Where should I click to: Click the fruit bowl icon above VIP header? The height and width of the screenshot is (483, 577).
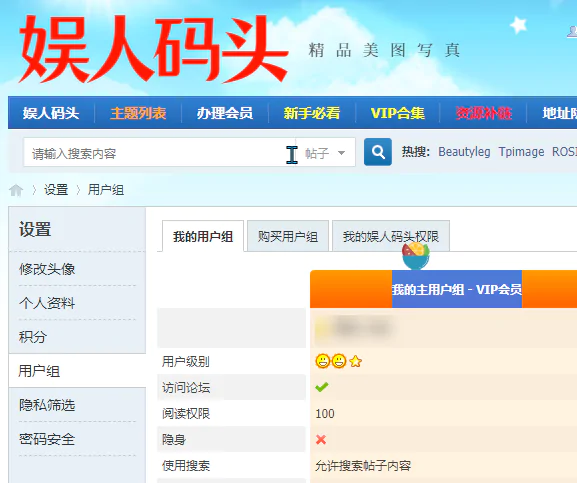[x=416, y=255]
